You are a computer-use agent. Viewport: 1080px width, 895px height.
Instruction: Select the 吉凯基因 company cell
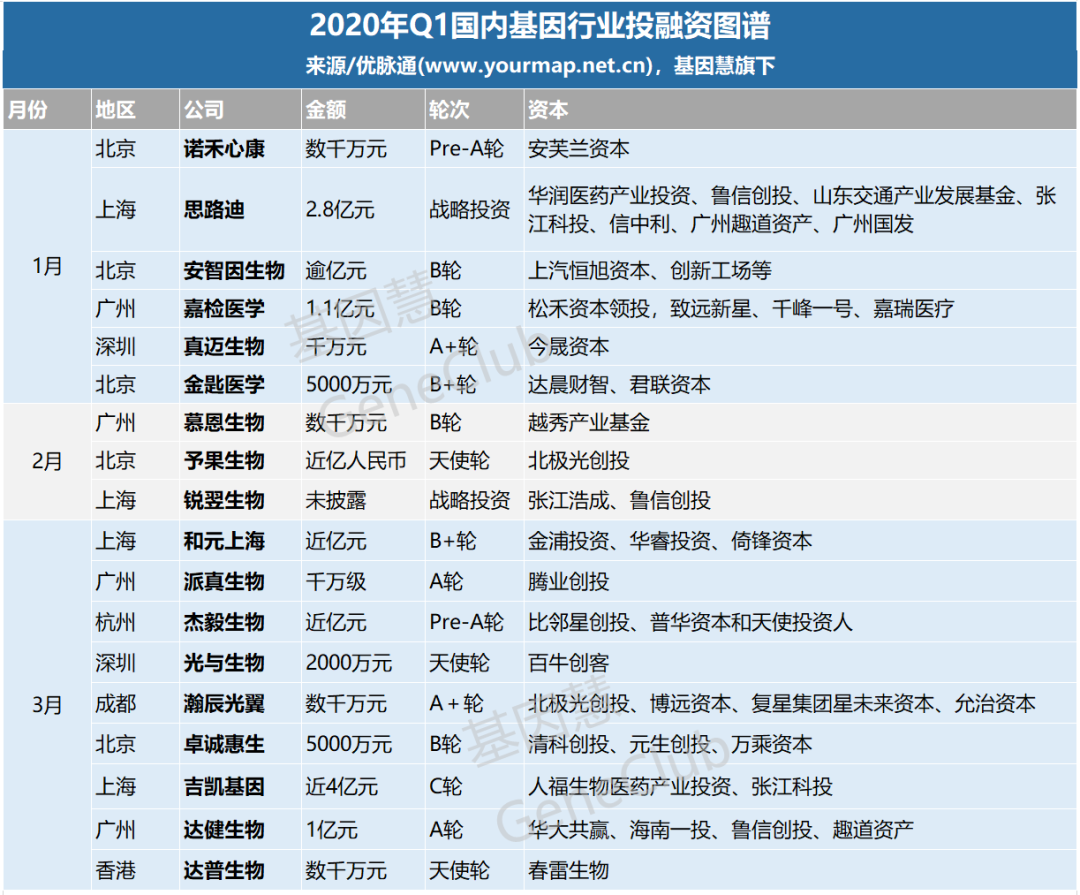point(224,787)
